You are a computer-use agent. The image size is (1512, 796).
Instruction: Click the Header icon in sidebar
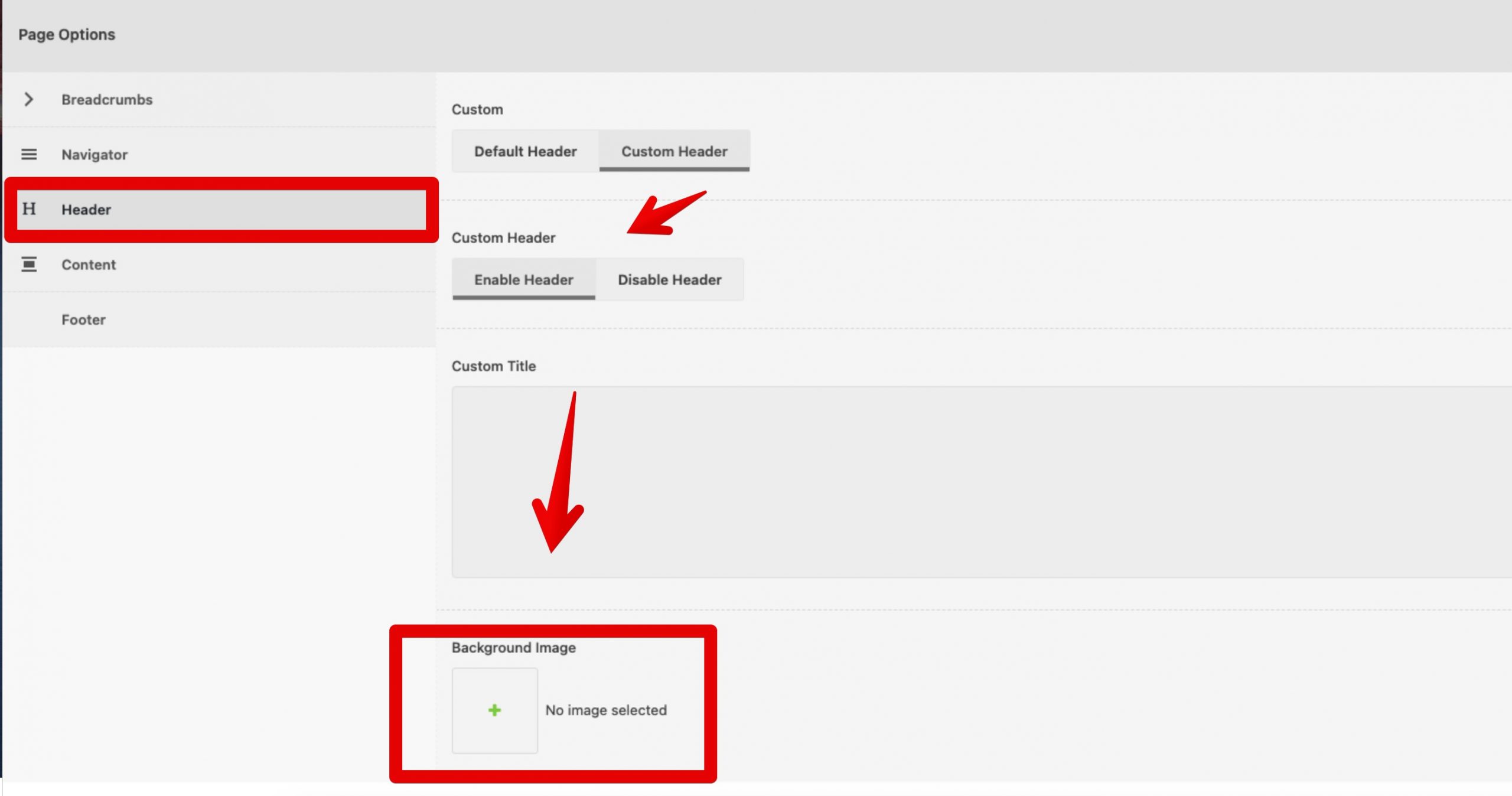pos(28,209)
